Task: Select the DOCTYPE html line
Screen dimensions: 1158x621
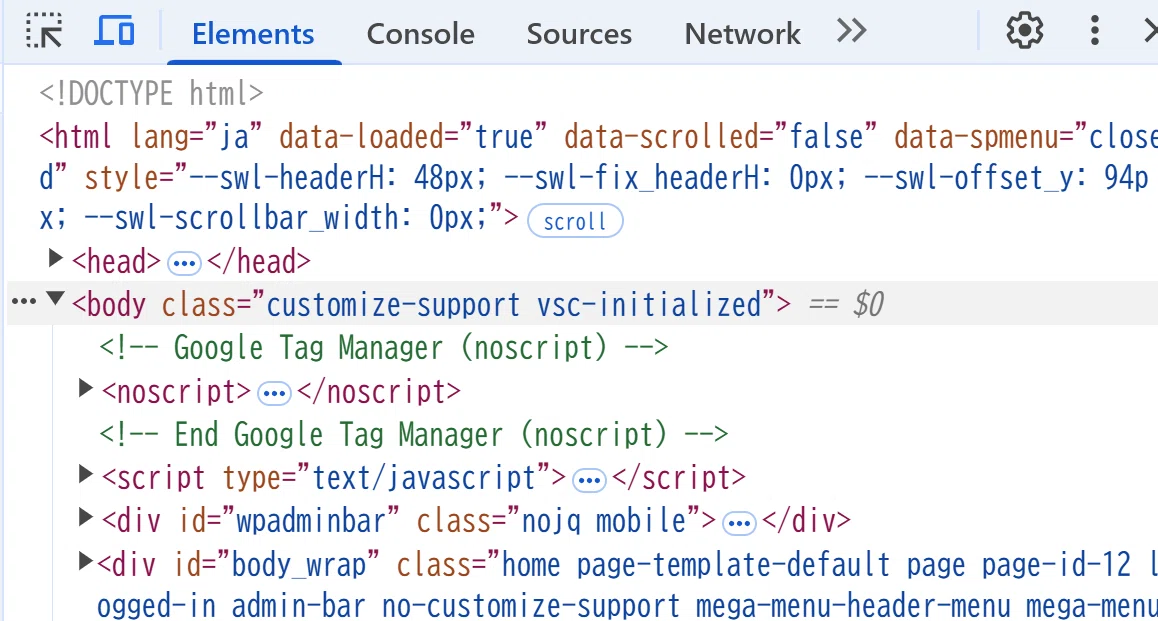Action: point(151,94)
